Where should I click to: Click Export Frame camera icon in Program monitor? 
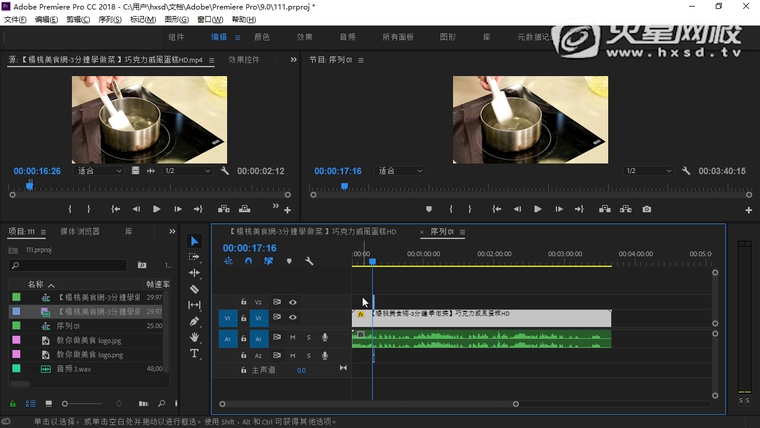point(647,209)
